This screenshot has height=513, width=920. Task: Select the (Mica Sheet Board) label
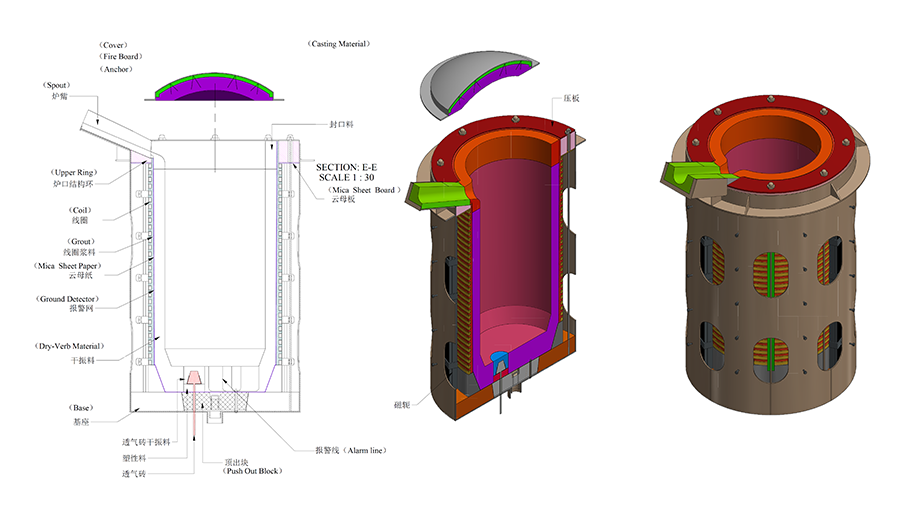[x=364, y=189]
